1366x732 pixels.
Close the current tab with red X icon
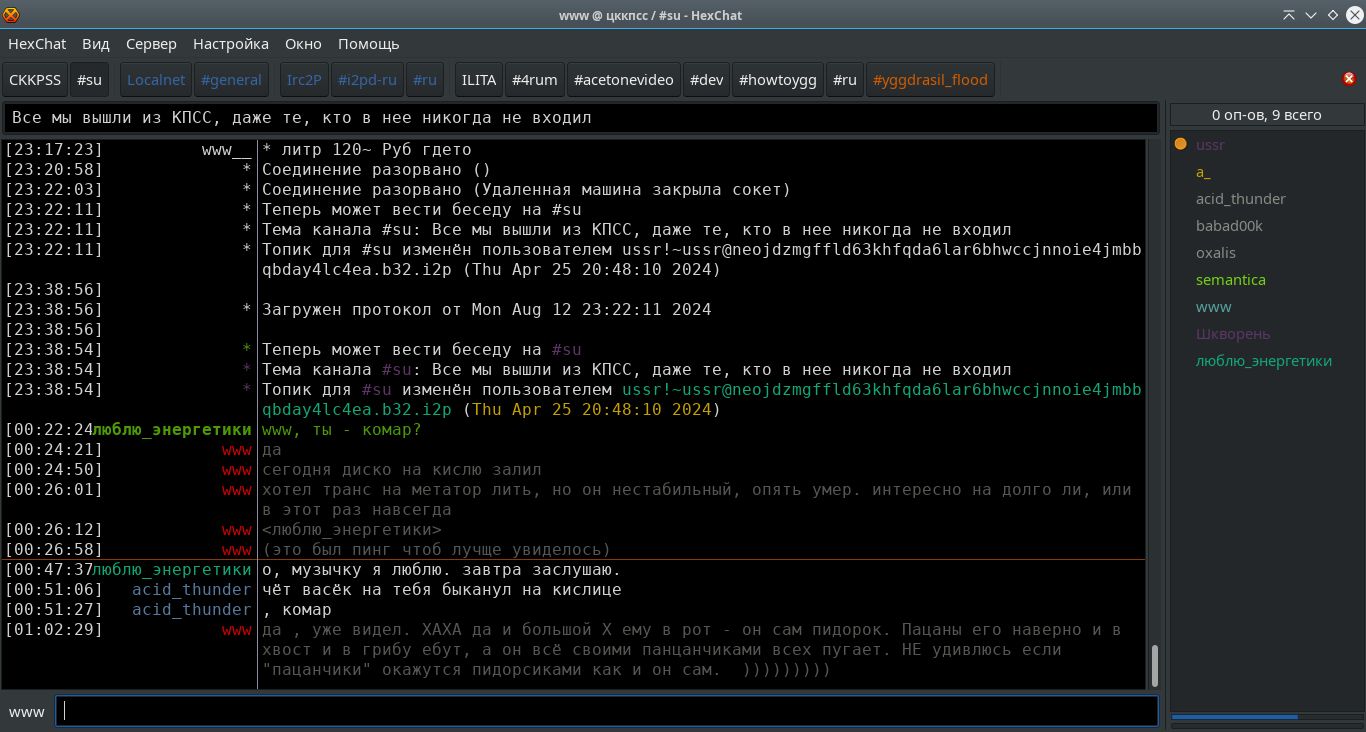click(1350, 79)
